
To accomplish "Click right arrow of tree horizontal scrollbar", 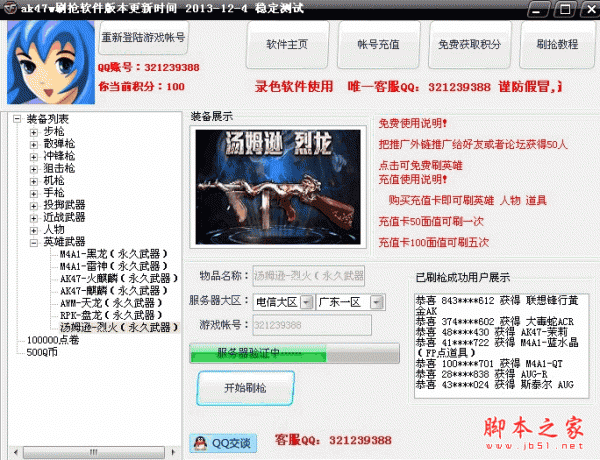I will tap(173, 452).
